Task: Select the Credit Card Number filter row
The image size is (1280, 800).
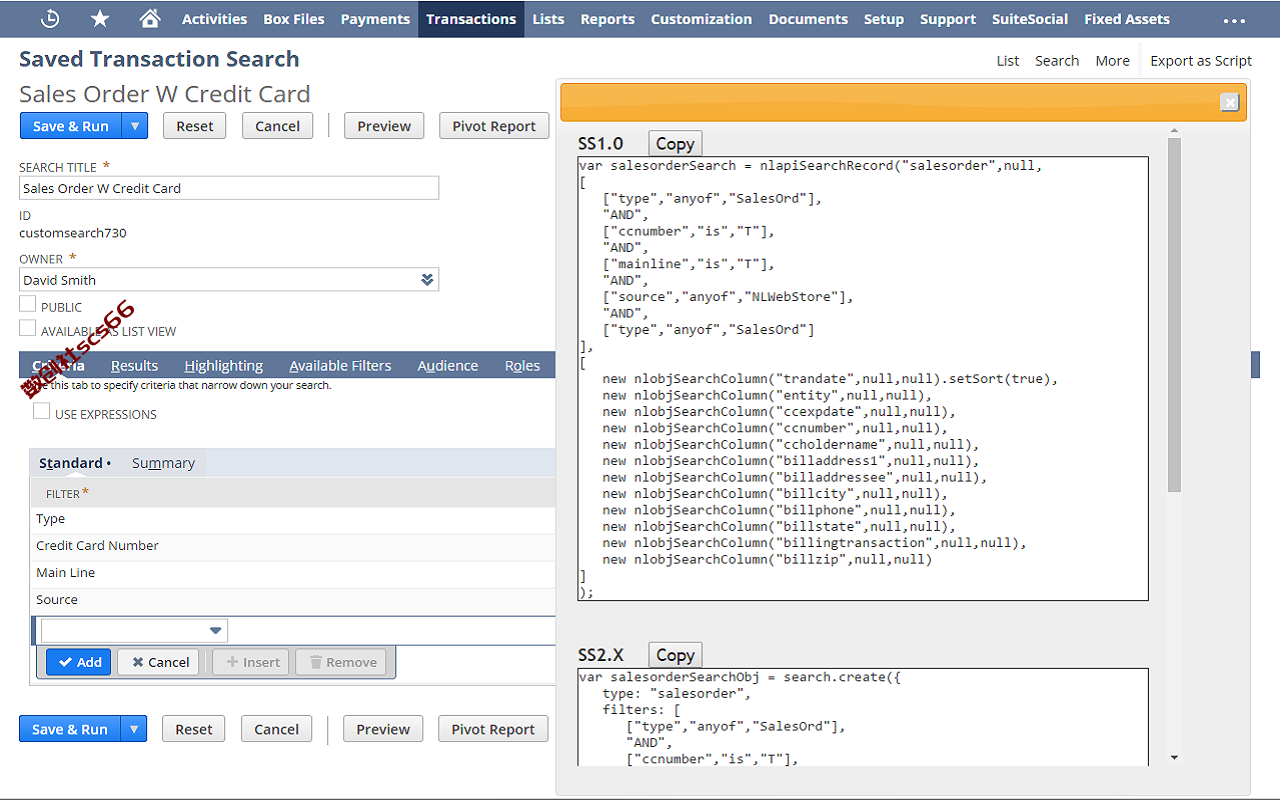Action: point(293,546)
